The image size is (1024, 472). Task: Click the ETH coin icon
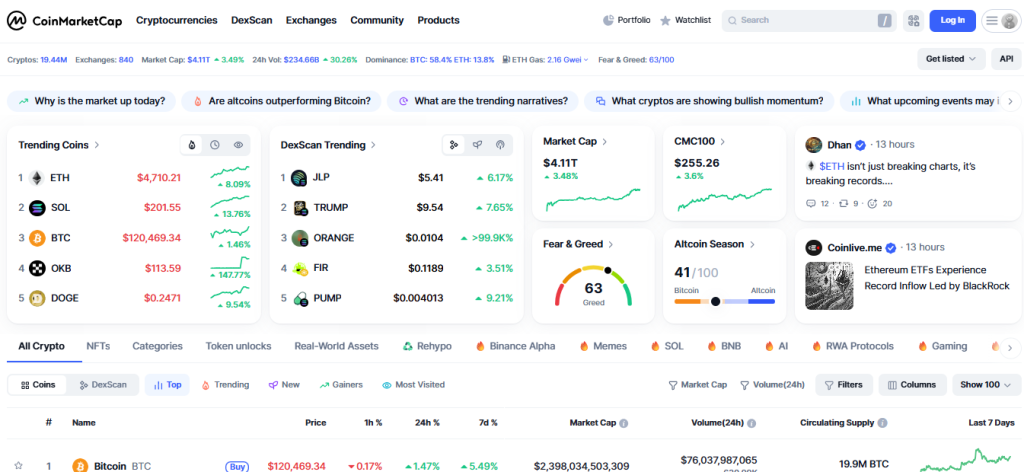[37, 178]
